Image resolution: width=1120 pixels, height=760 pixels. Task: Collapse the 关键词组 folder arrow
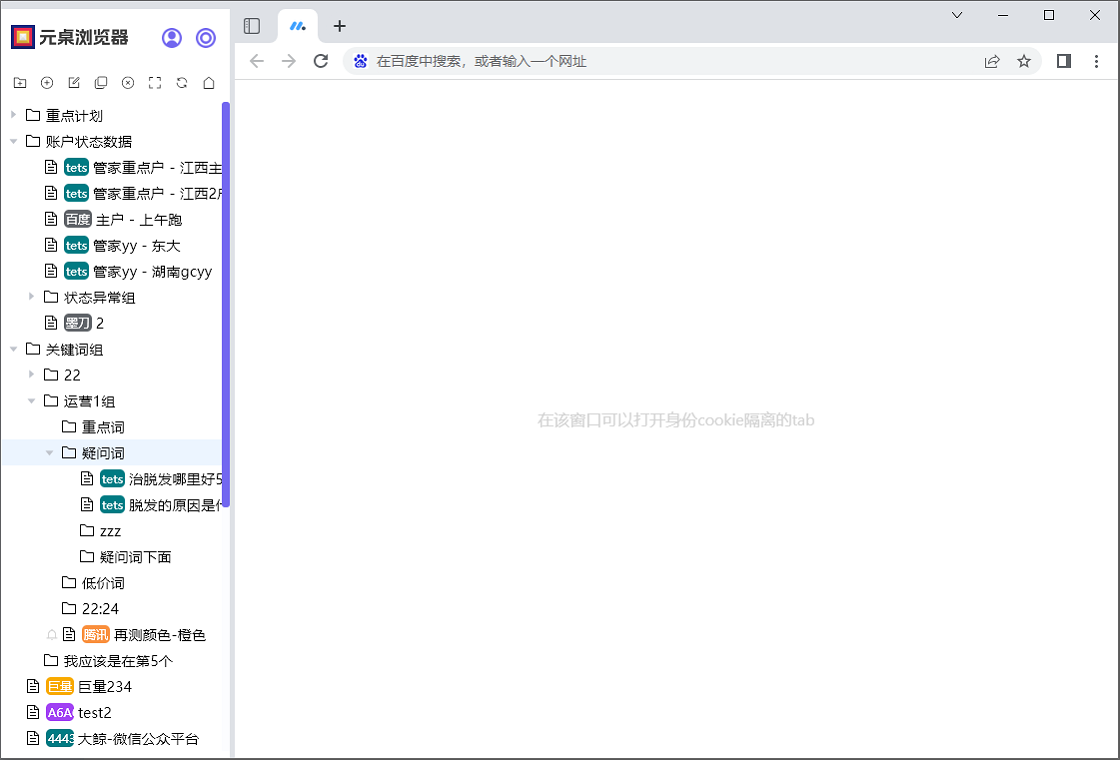(x=13, y=349)
